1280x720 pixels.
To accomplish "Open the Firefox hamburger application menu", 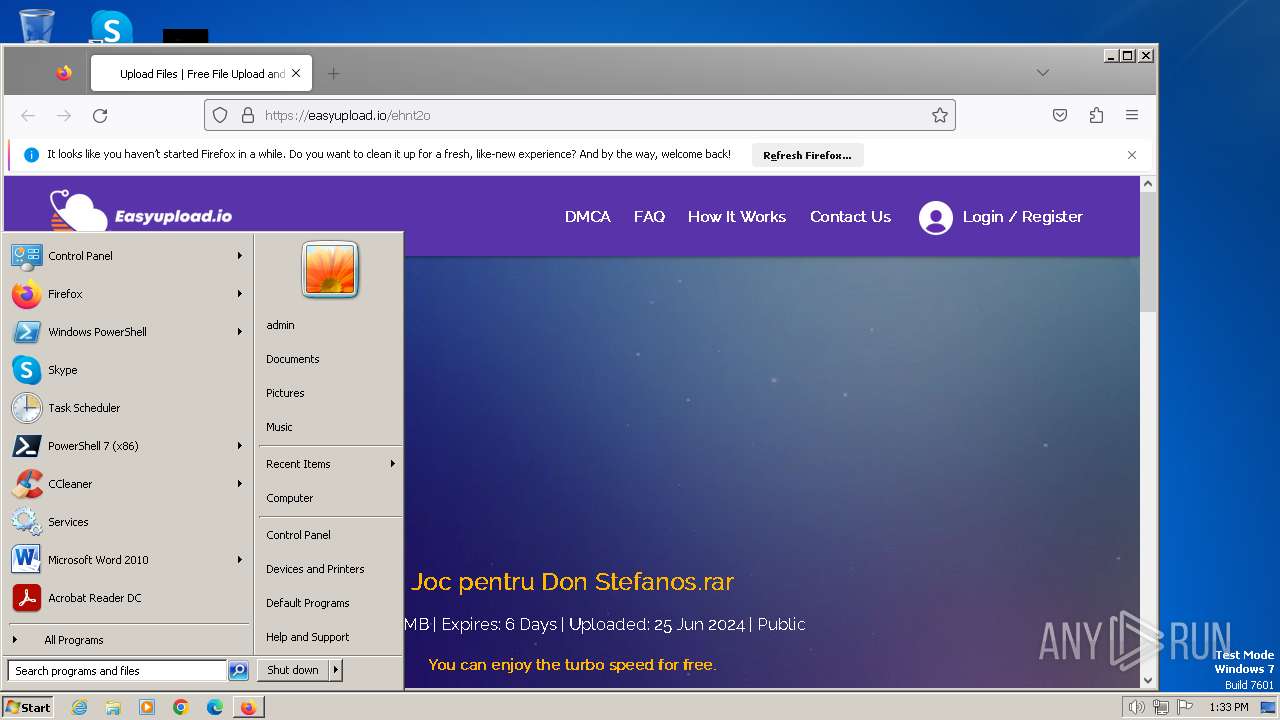I will [1132, 115].
